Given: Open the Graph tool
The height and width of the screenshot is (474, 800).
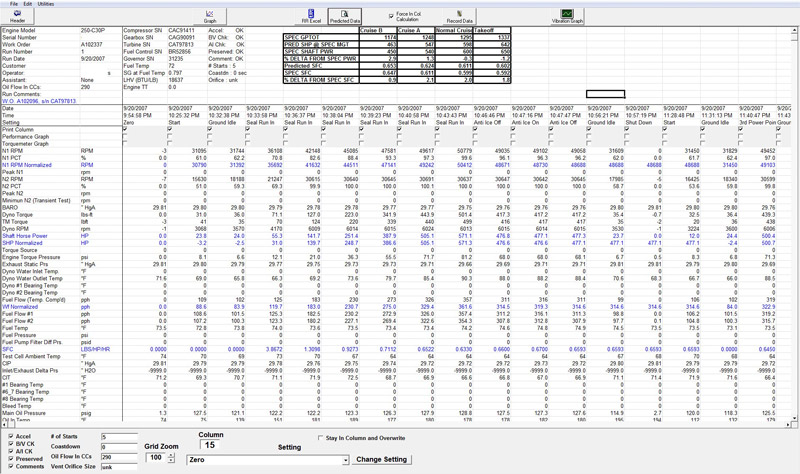Looking at the screenshot, I should [210, 16].
